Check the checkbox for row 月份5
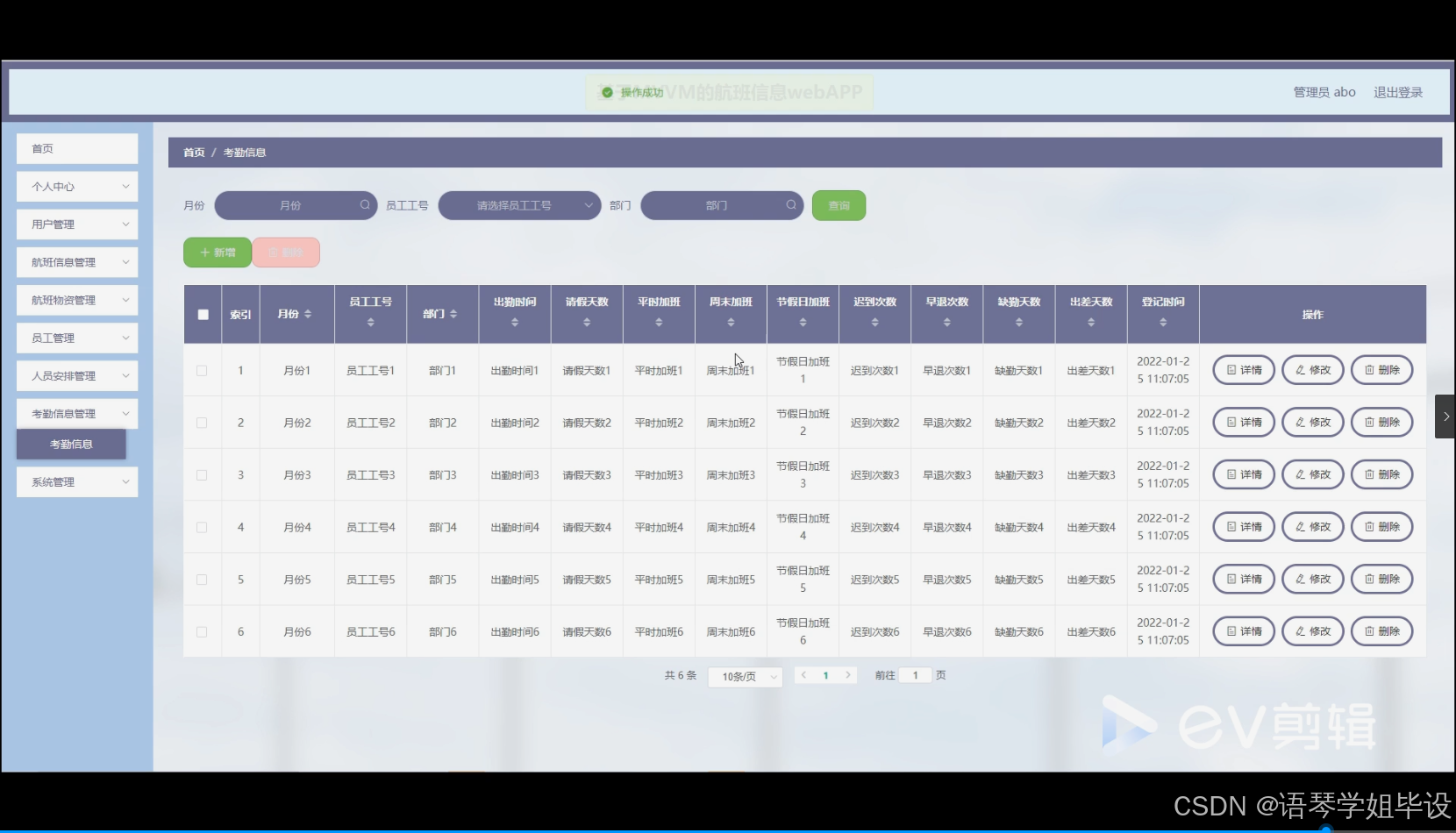1456x833 pixels. [202, 580]
